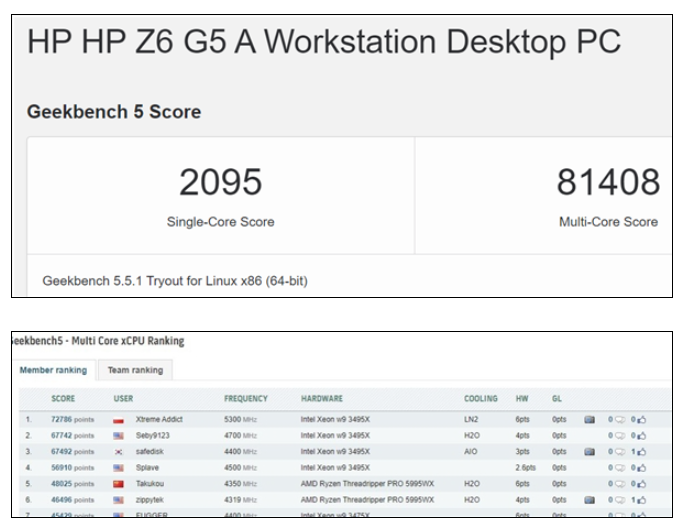Viewport: 686px width, 528px height.
Task: Click the GL column header
Action: tap(557, 399)
